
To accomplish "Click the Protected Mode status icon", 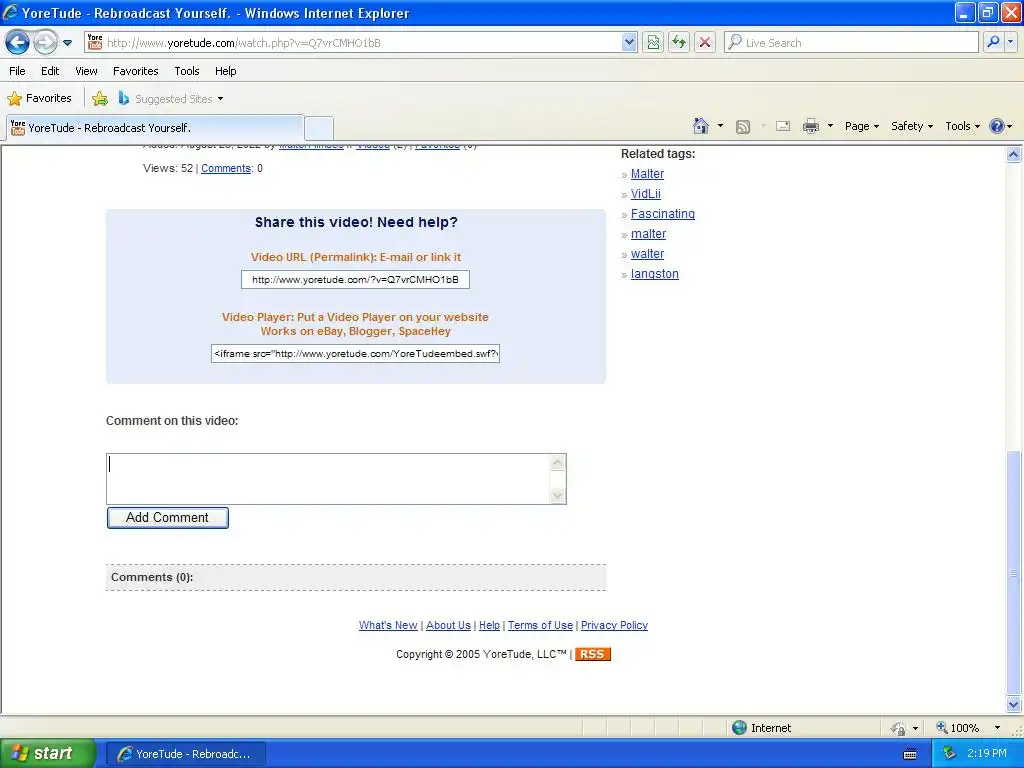I will tap(899, 728).
